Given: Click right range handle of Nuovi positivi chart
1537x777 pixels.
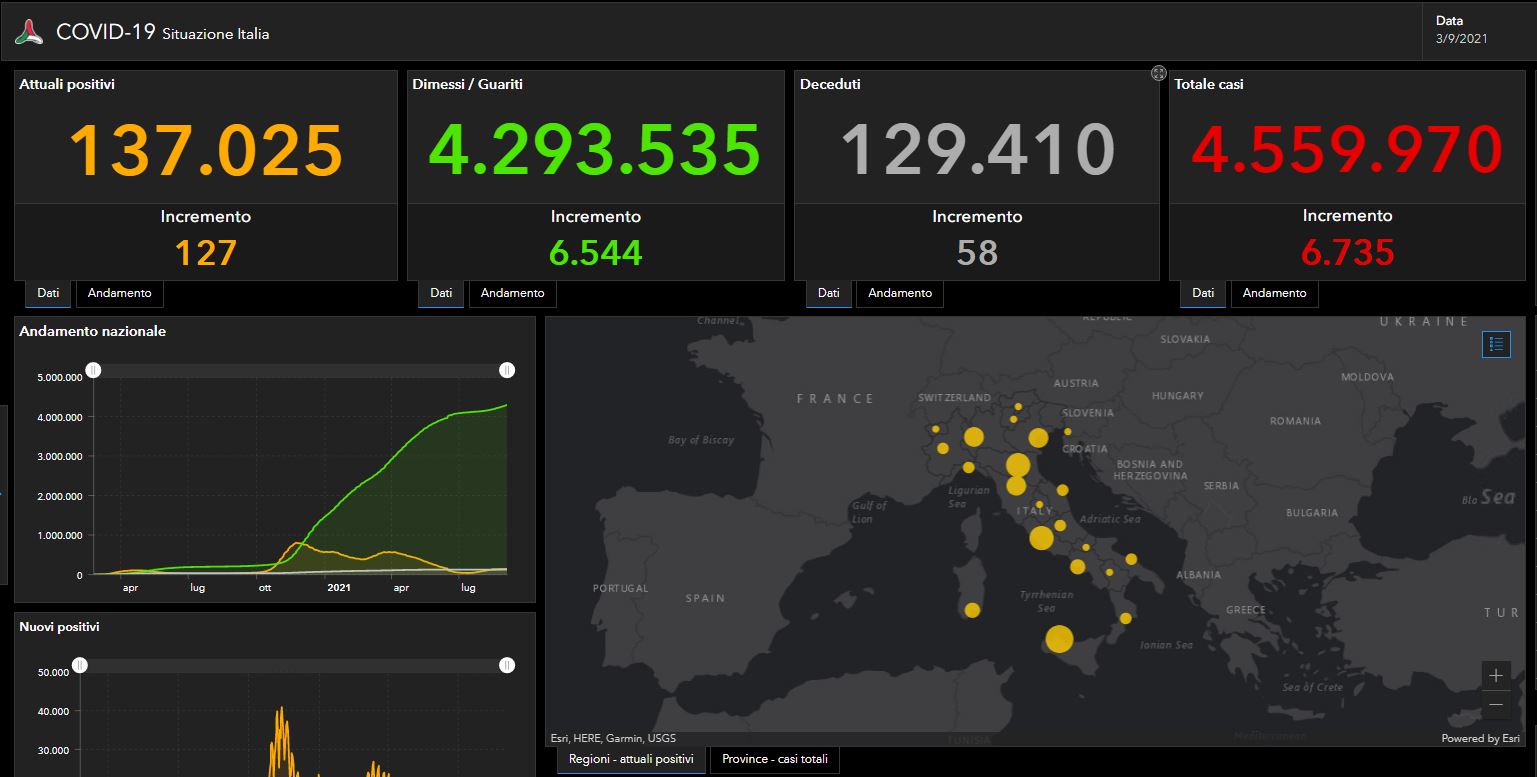Looking at the screenshot, I should (x=507, y=665).
